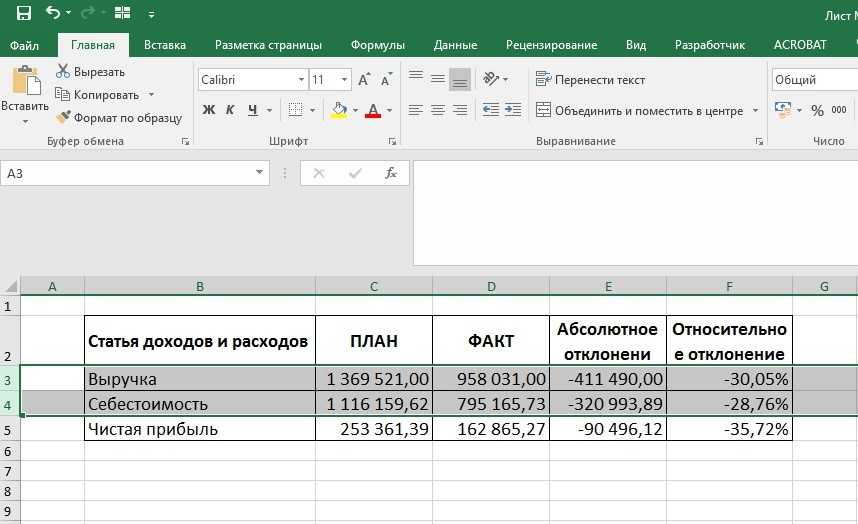The image size is (858, 524).
Task: Click the Increase Font Size icon
Action: (x=365, y=79)
